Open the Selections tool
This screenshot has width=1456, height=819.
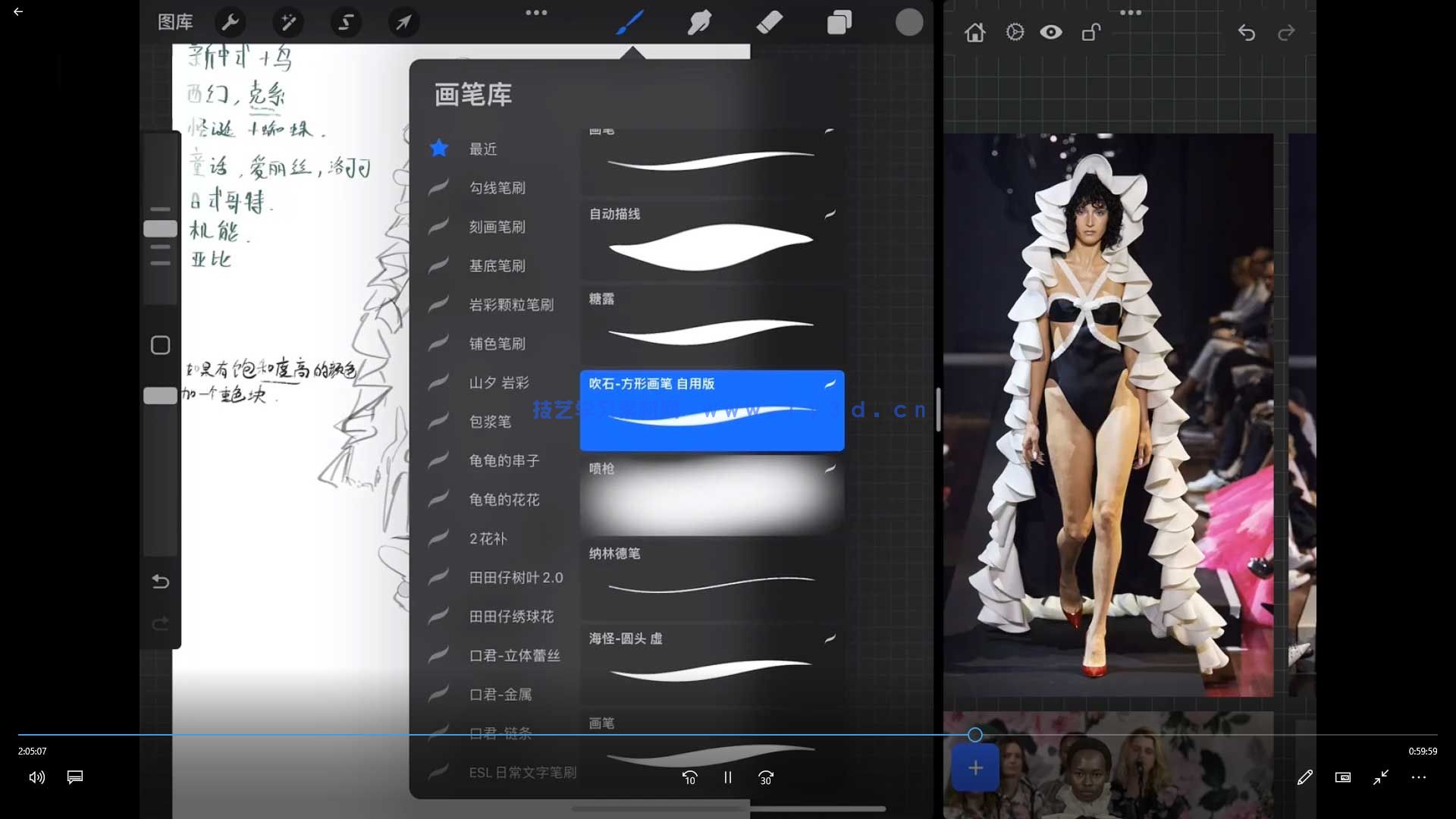pos(346,22)
